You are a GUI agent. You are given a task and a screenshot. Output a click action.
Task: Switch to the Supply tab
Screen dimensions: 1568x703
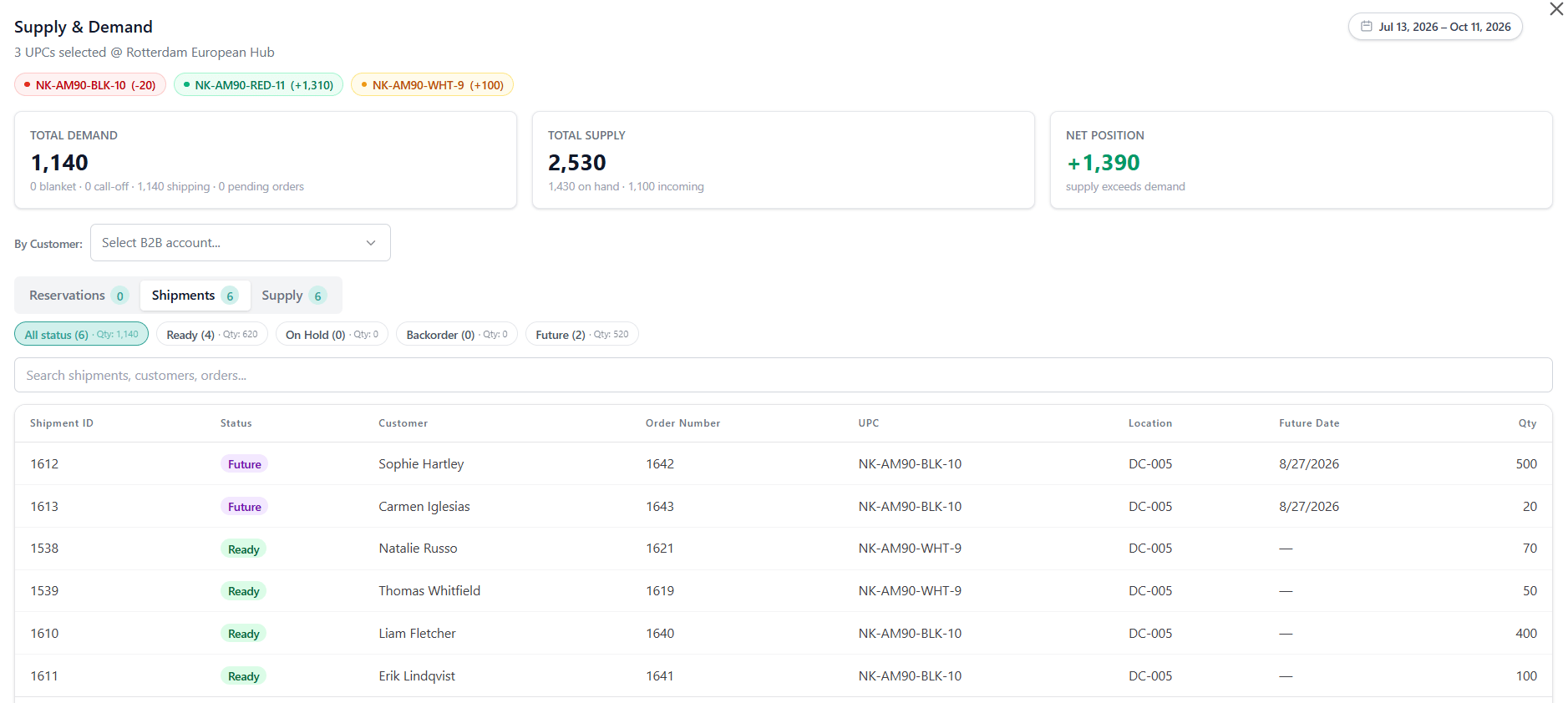click(293, 296)
